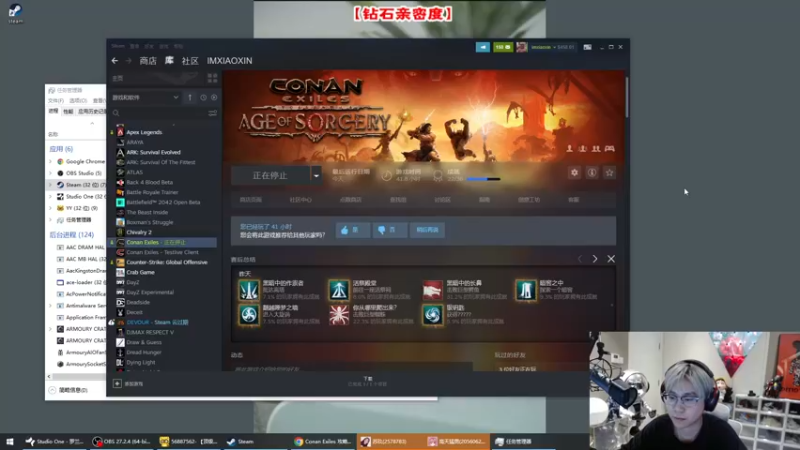Click the controller support icon on banner
This screenshot has height=450, width=800.
610,148
